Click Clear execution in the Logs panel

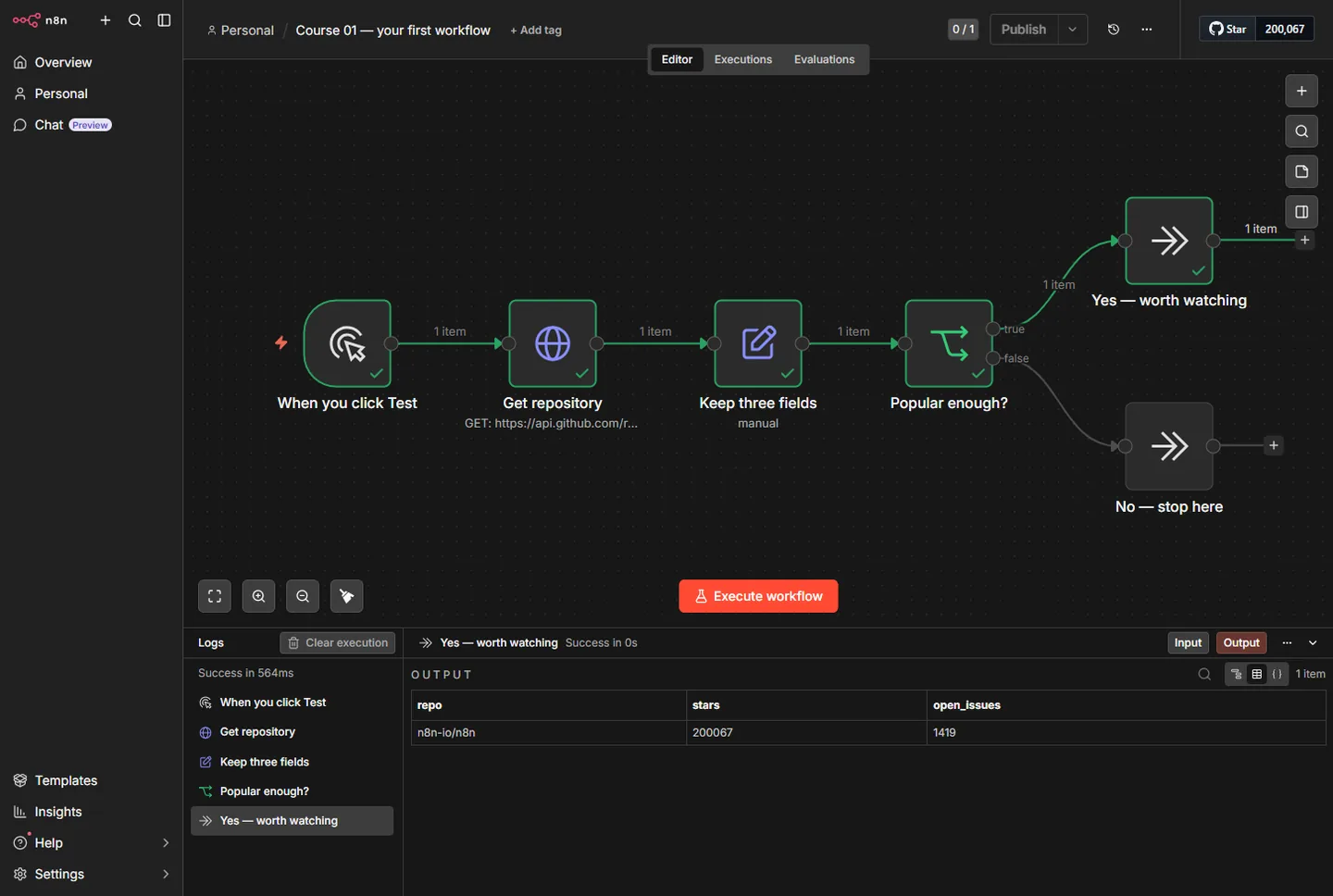338,642
